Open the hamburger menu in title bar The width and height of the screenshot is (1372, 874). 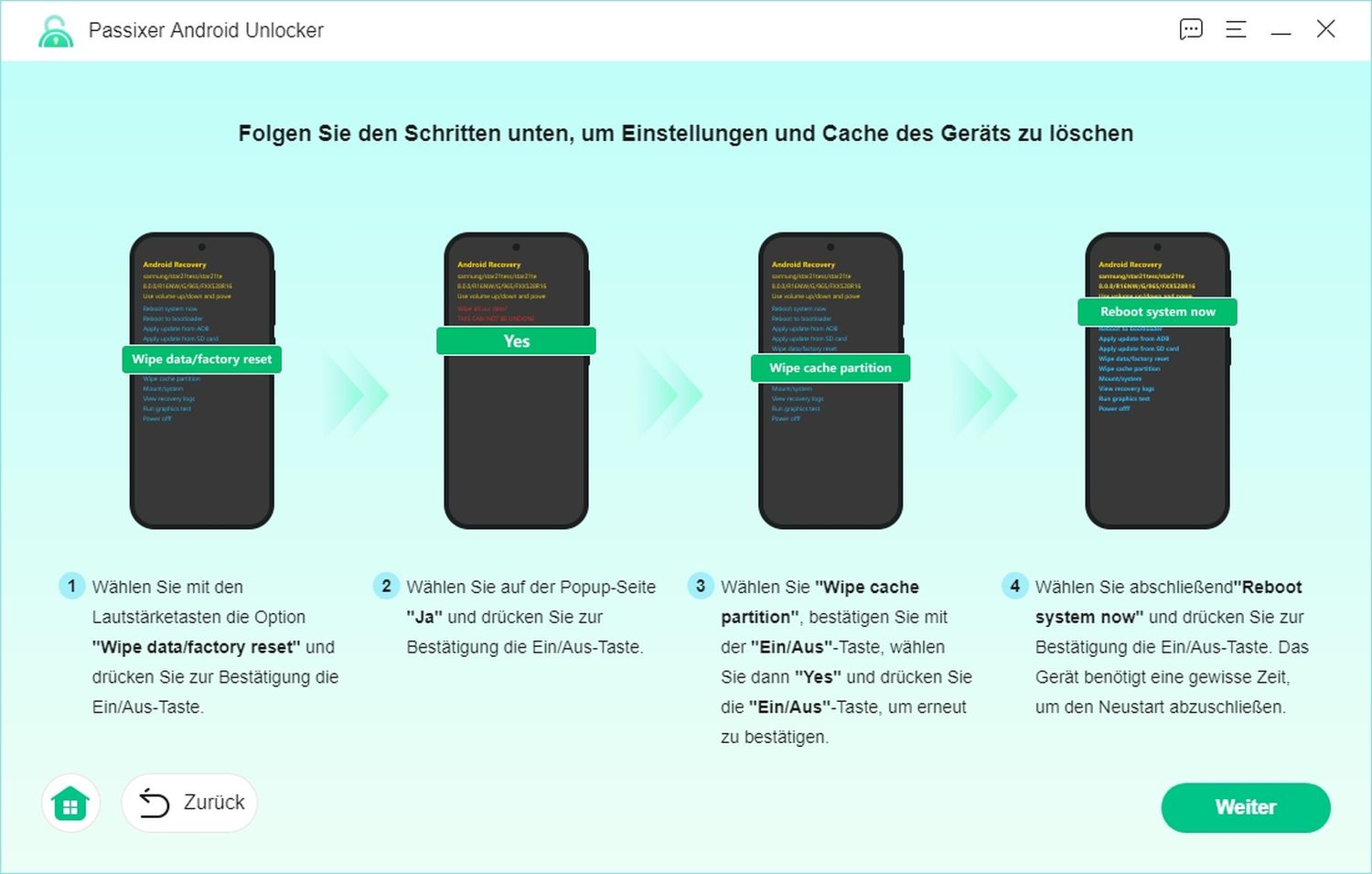1236,29
